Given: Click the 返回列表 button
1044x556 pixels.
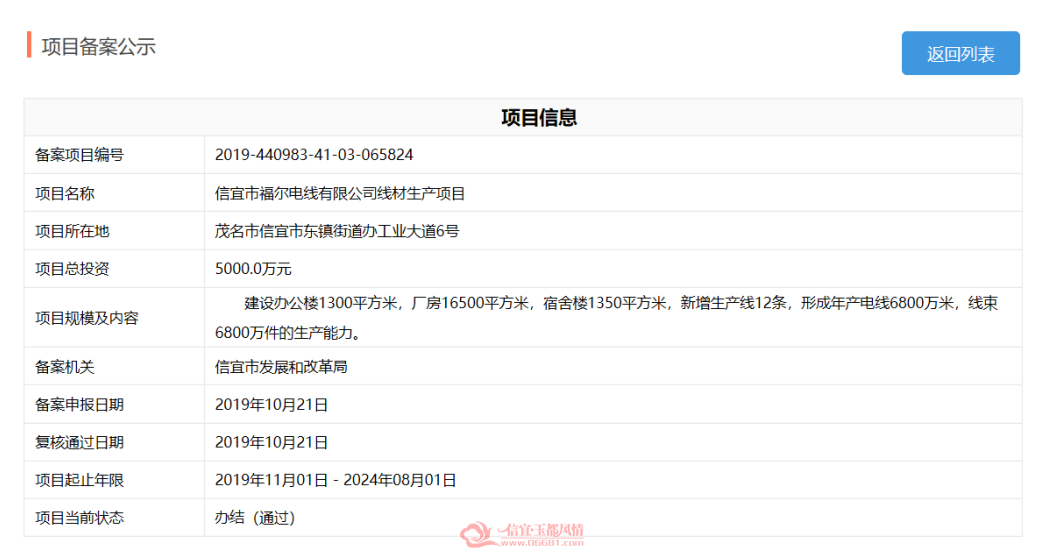Looking at the screenshot, I should (960, 53).
